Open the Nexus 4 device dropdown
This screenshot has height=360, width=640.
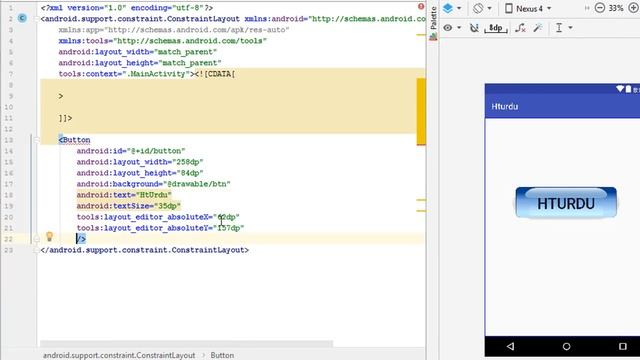pyautogui.click(x=528, y=9)
